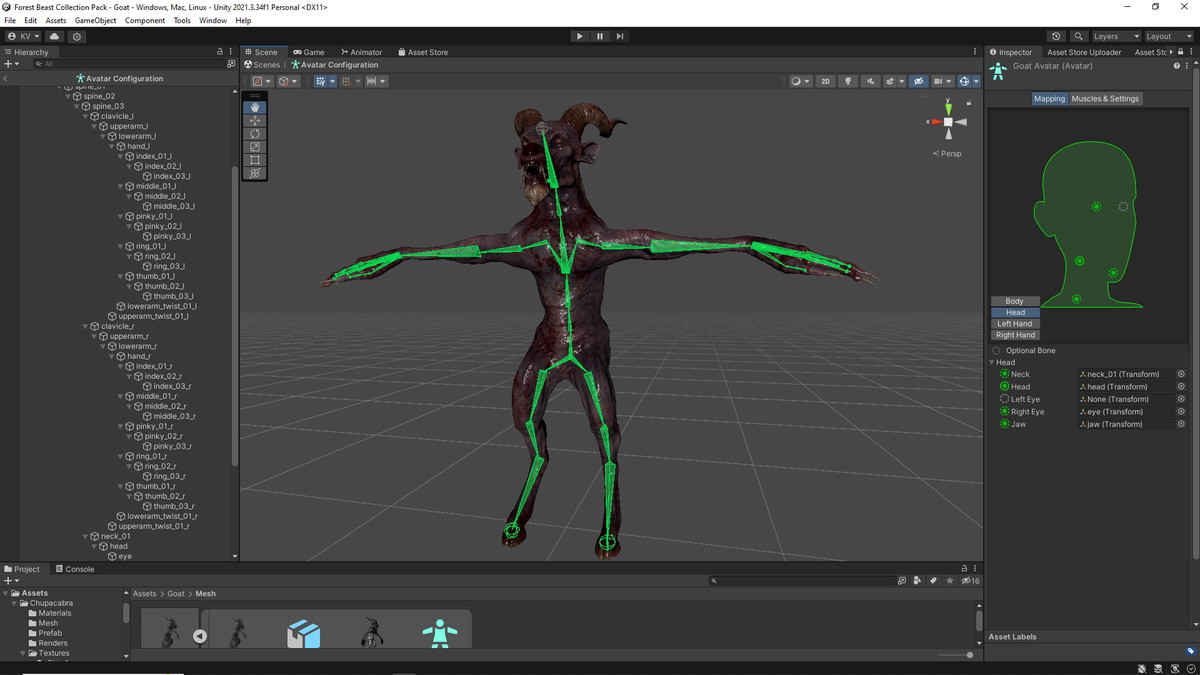Lock the Inspector panel
1200x675 pixels.
pos(1180,52)
